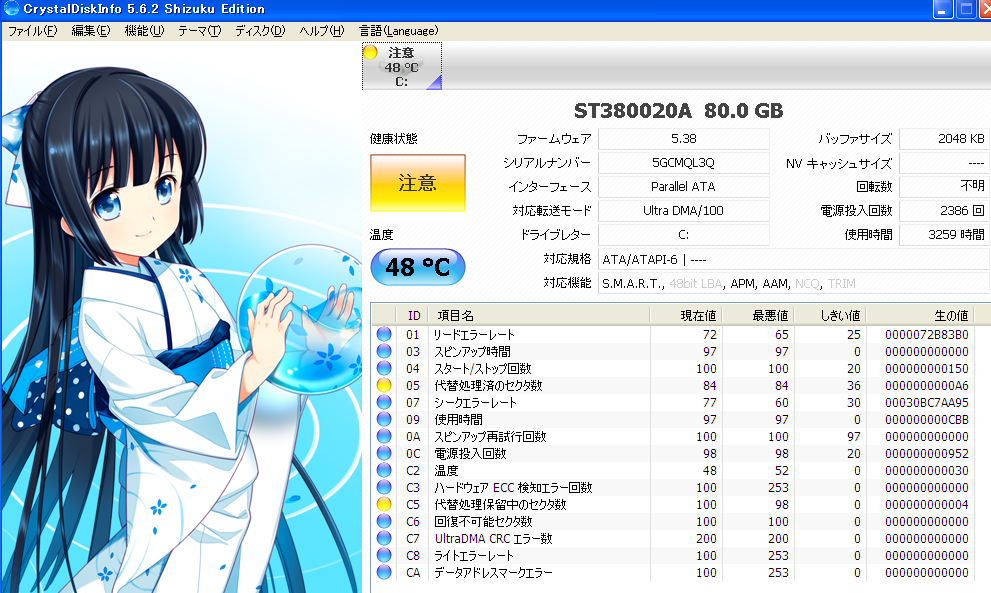
Task: Select the UltraDMA CRC エラー数 attribute name
Action: pyautogui.click(x=493, y=539)
